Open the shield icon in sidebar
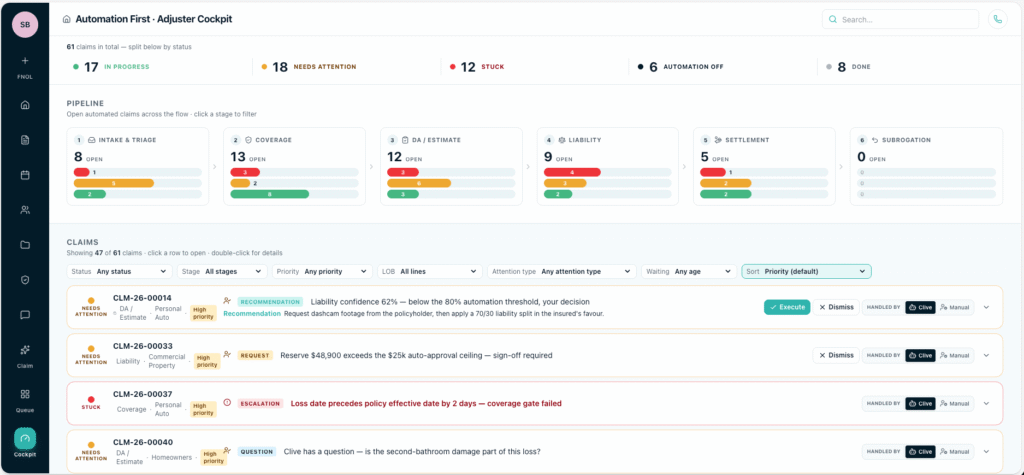The width and height of the screenshot is (1024, 475). click(x=25, y=280)
